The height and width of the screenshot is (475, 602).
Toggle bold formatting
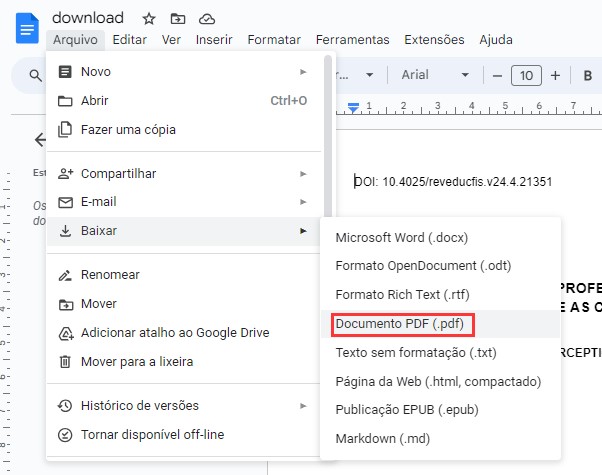pyautogui.click(x=587, y=76)
